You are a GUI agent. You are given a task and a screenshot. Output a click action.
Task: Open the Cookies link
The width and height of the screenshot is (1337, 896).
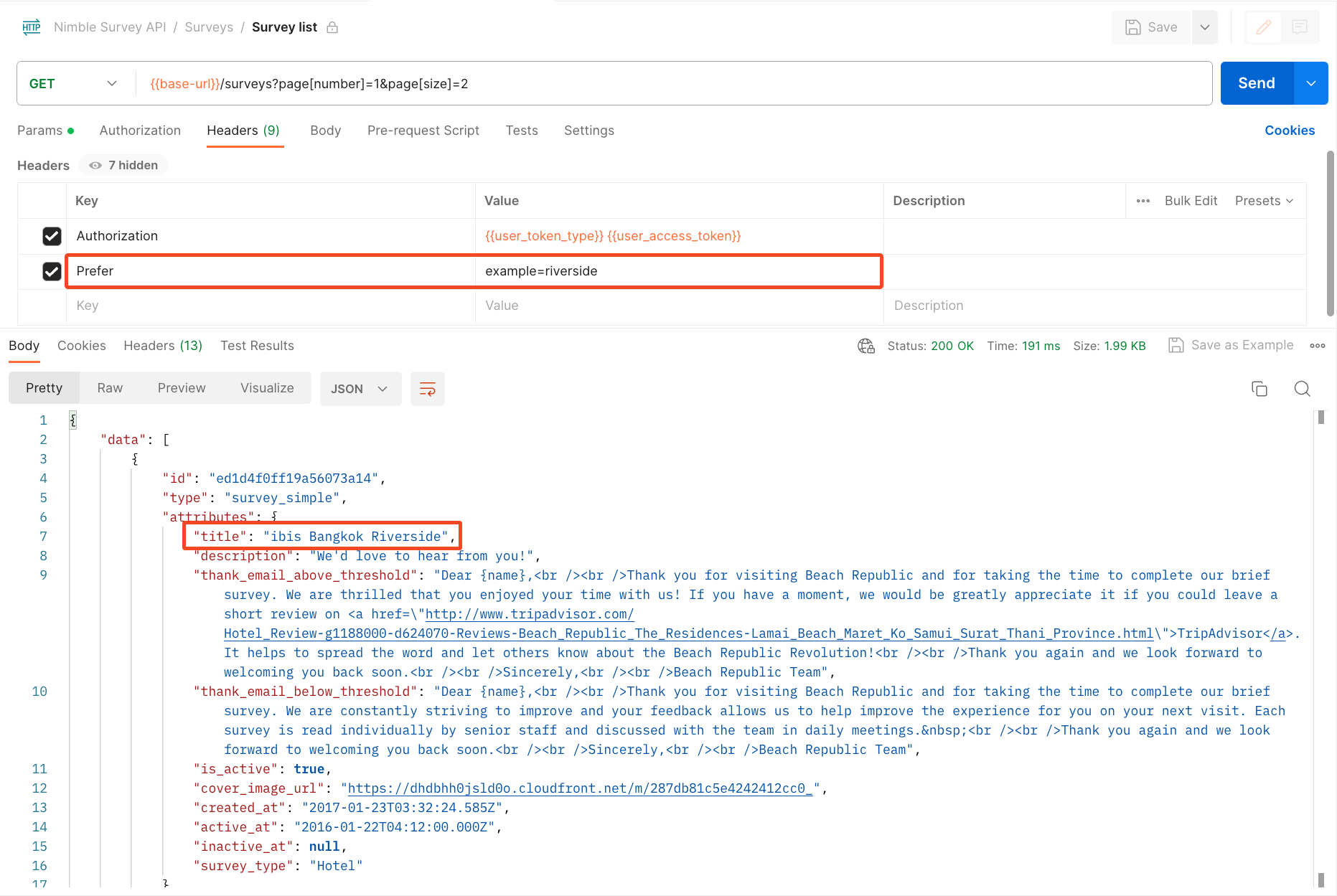coord(1289,131)
